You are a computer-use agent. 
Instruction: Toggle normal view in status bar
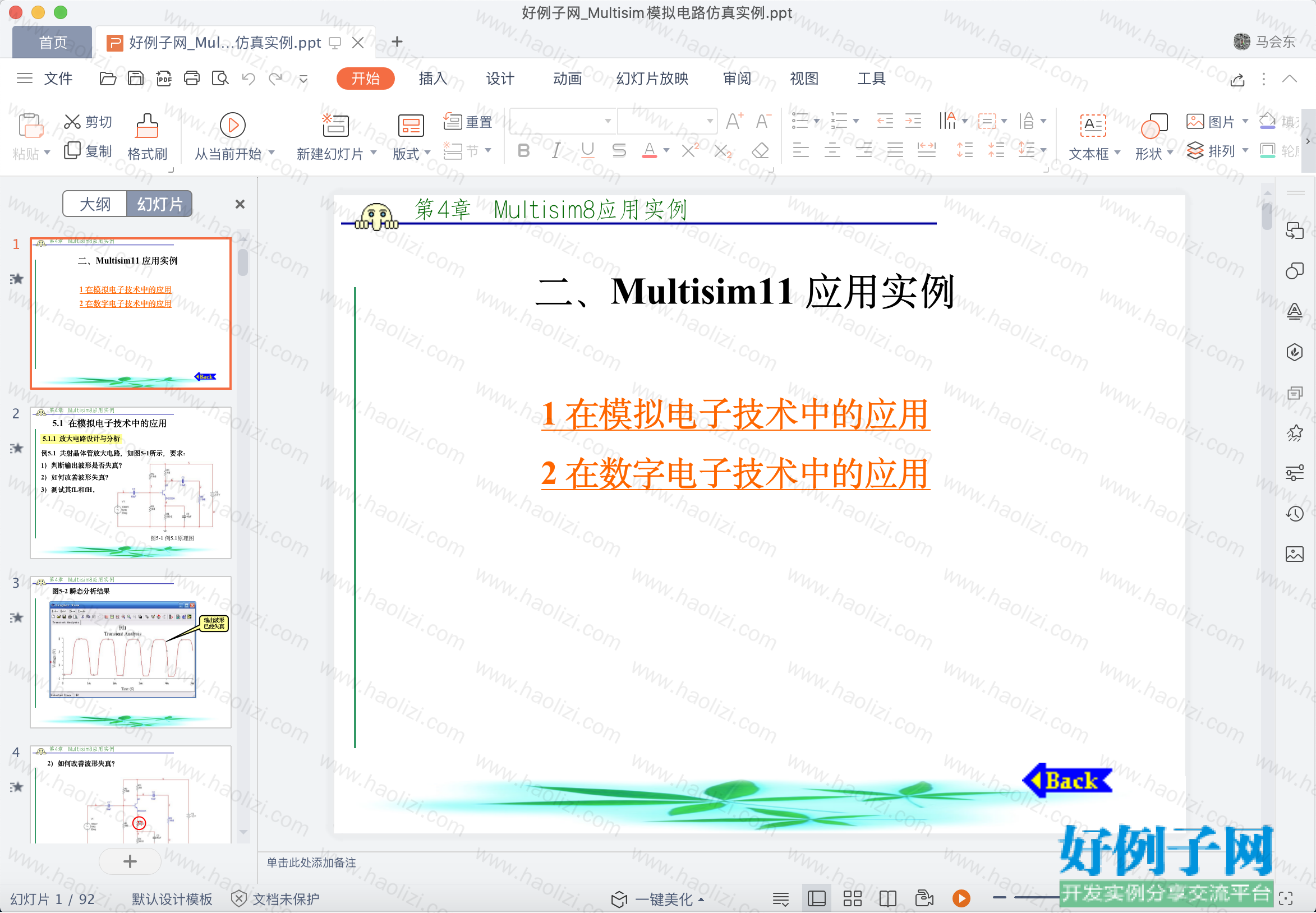pyautogui.click(x=817, y=898)
